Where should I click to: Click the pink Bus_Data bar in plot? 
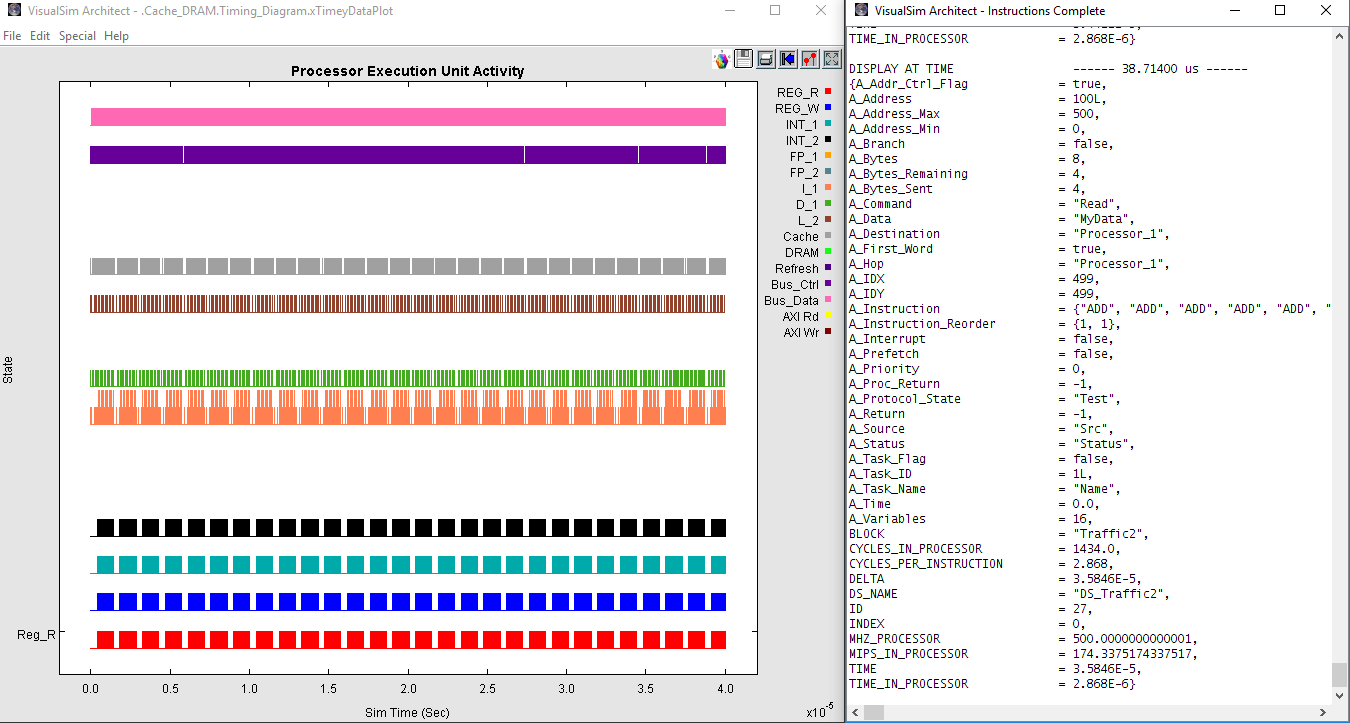tap(407, 117)
